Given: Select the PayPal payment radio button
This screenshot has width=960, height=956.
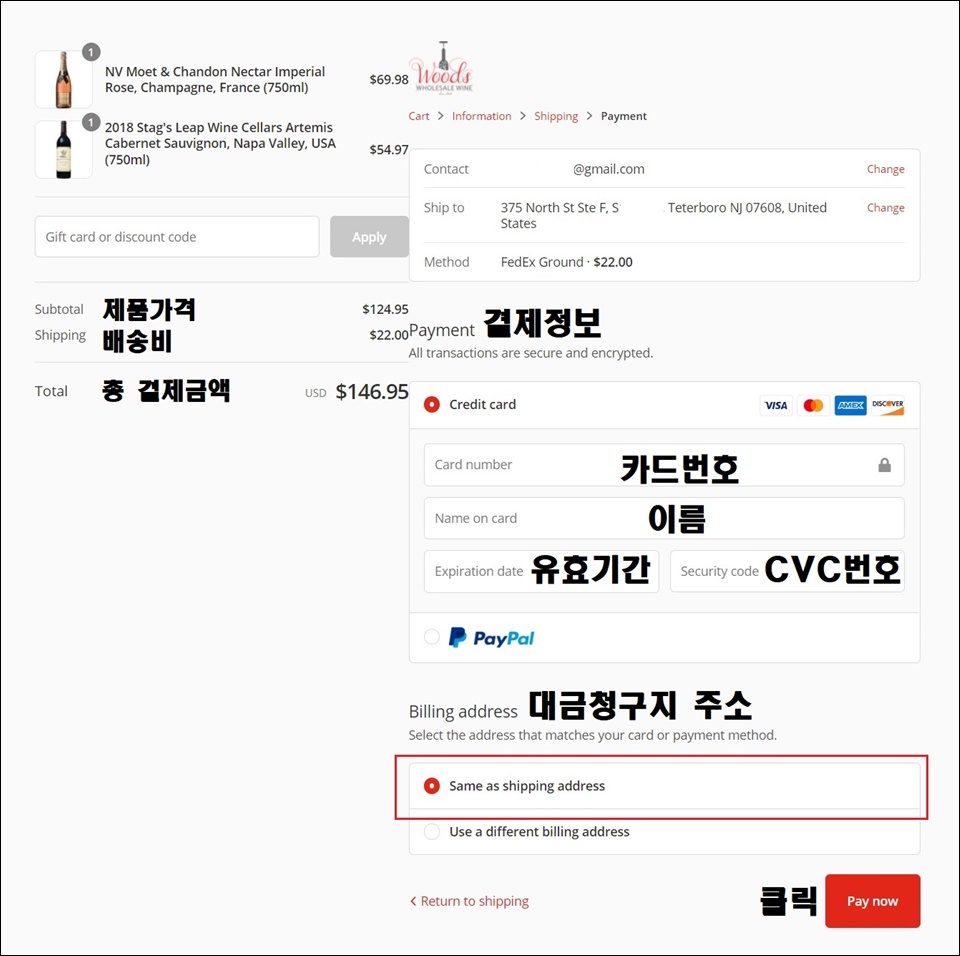Looking at the screenshot, I should (x=432, y=637).
